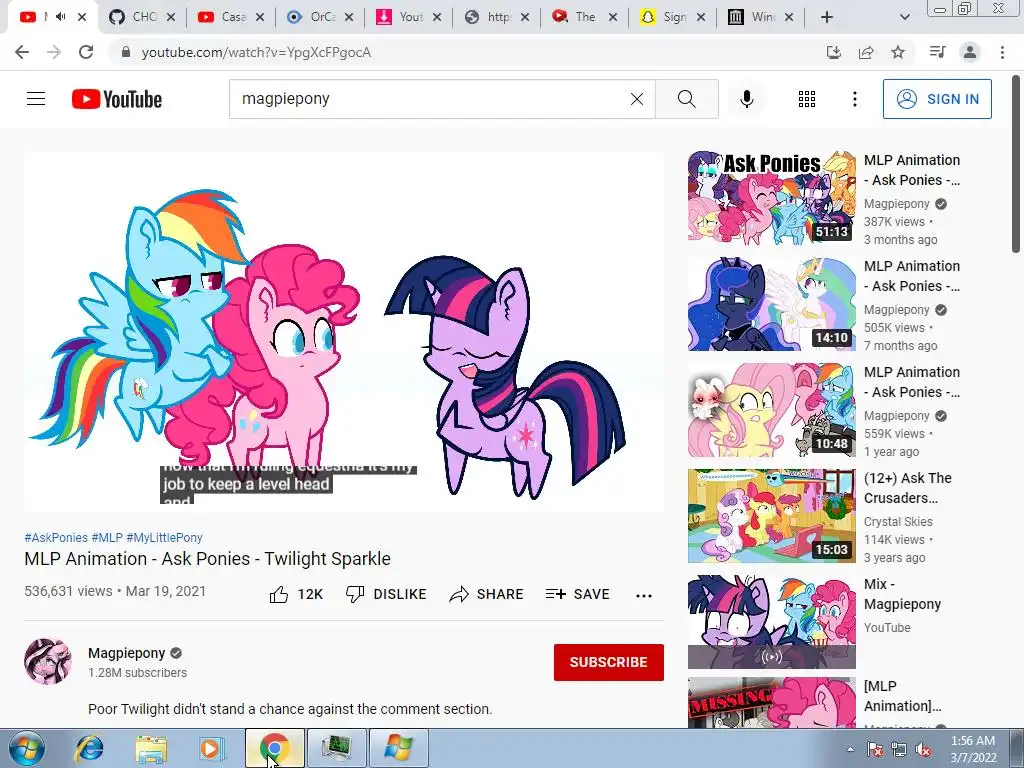Open the Ask Ponies 51:13 video thumbnail

(771, 197)
